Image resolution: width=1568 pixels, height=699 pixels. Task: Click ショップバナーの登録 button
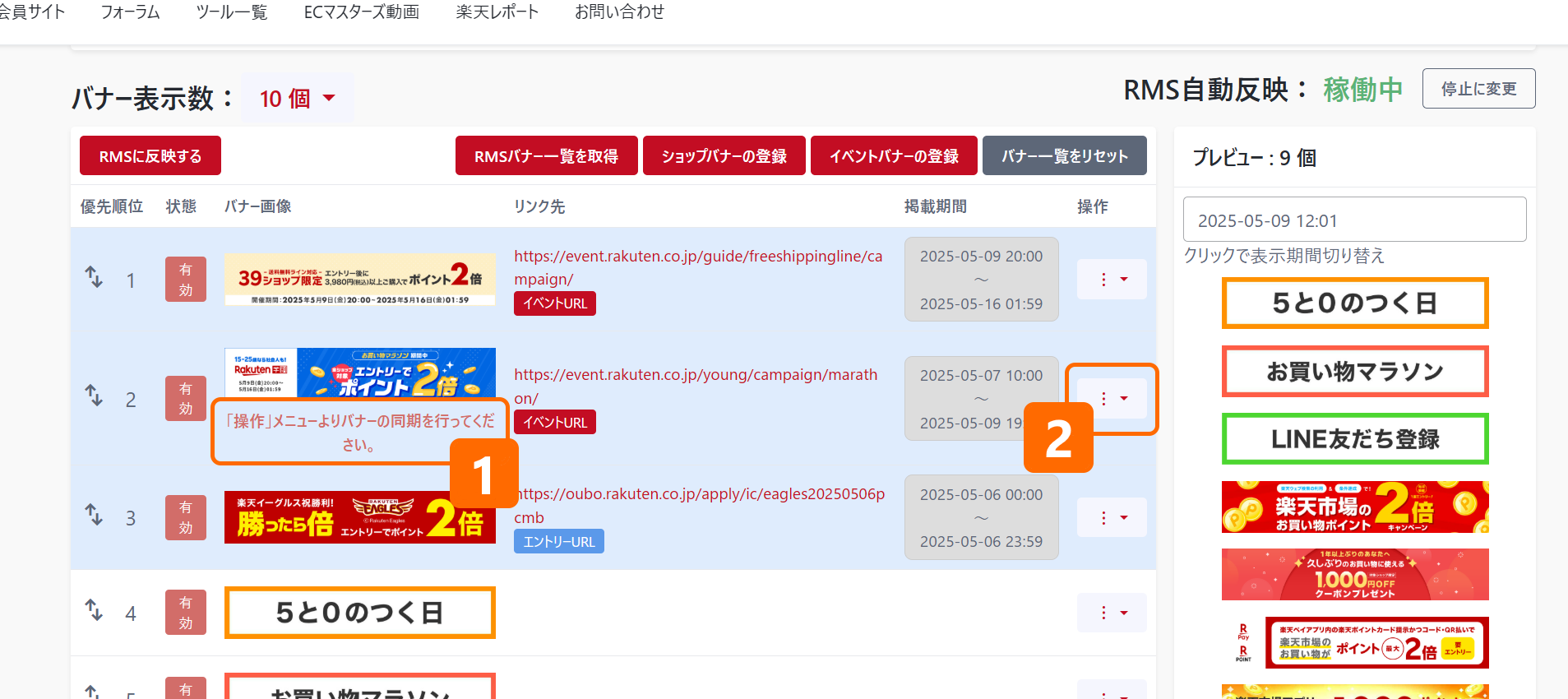click(724, 155)
